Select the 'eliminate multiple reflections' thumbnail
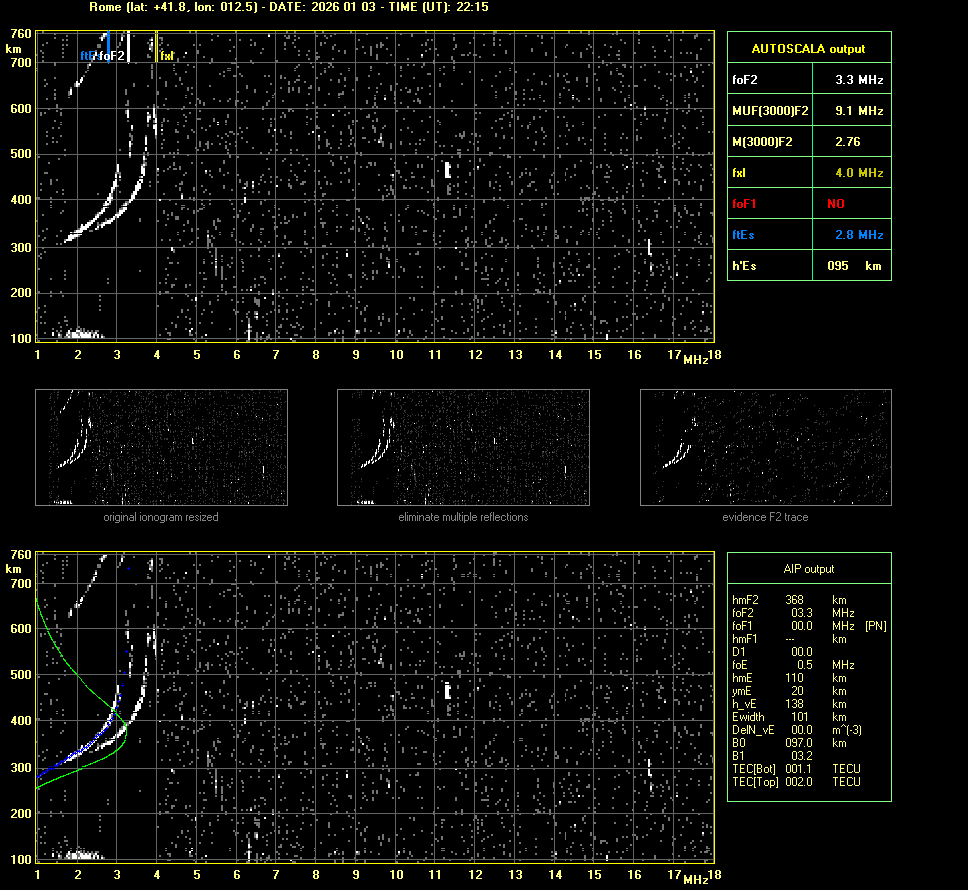Image resolution: width=968 pixels, height=890 pixels. pos(463,447)
